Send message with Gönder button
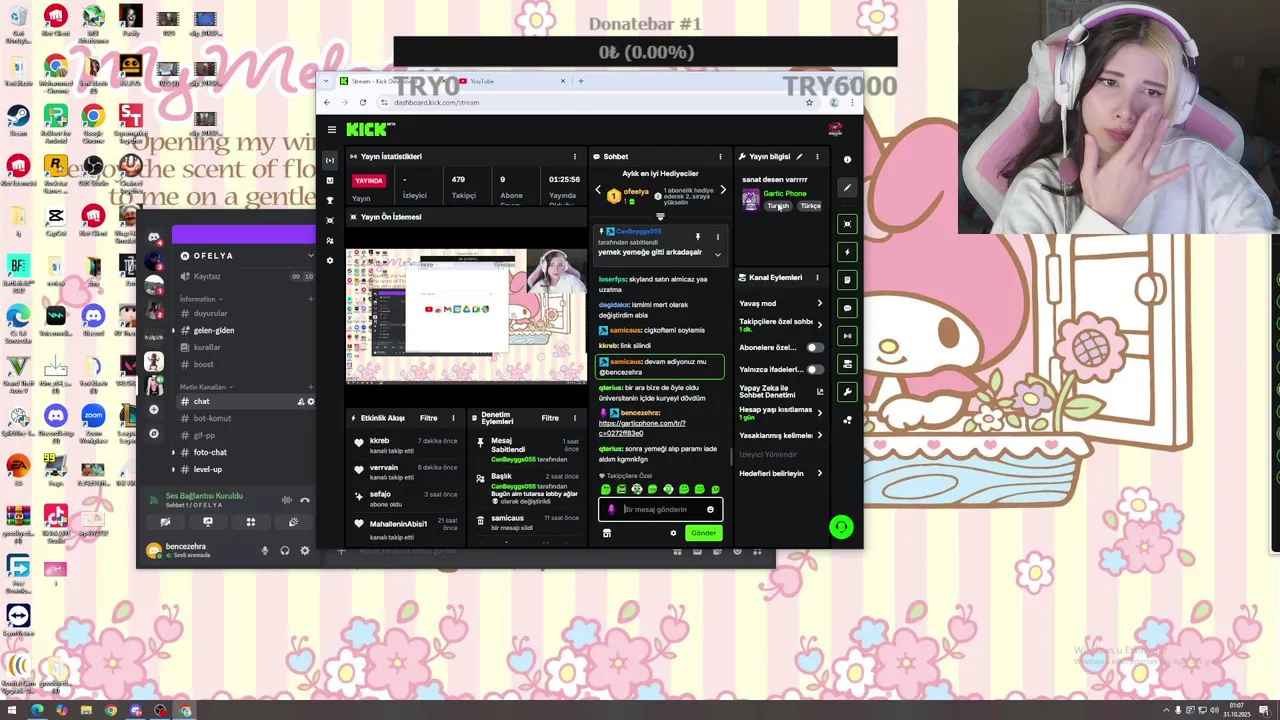 tap(703, 533)
